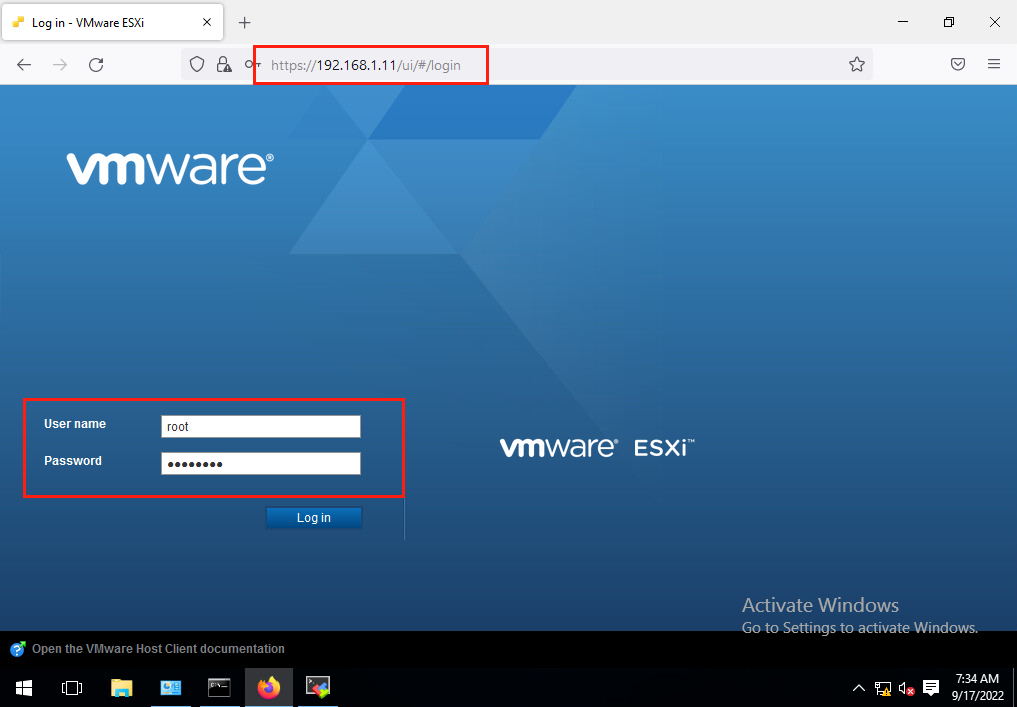
Task: Go forward in browser history
Action: (60, 64)
